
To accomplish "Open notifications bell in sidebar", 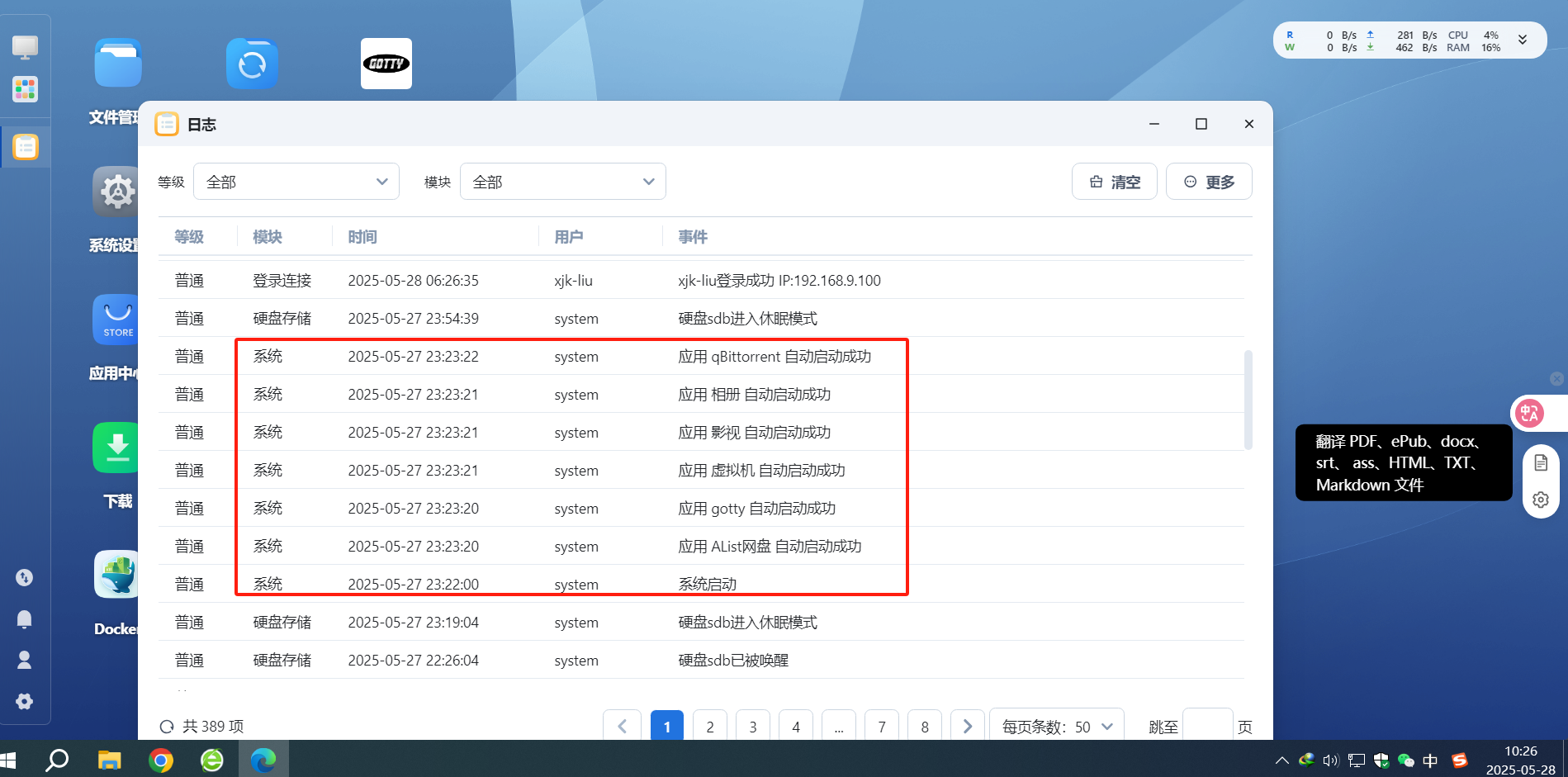I will pos(25,618).
